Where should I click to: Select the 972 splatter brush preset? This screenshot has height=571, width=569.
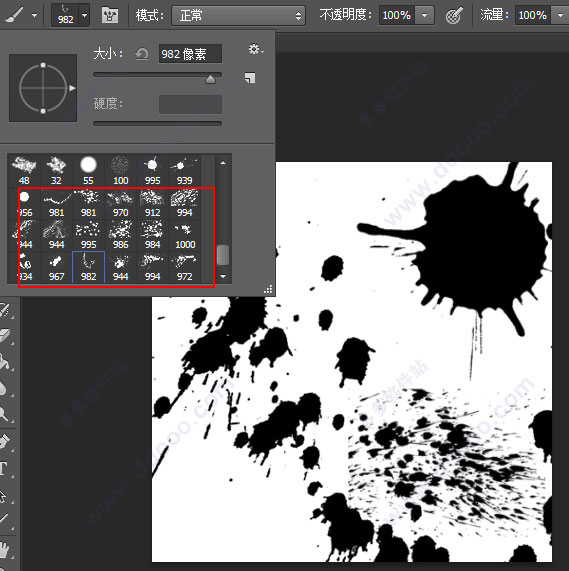point(185,268)
